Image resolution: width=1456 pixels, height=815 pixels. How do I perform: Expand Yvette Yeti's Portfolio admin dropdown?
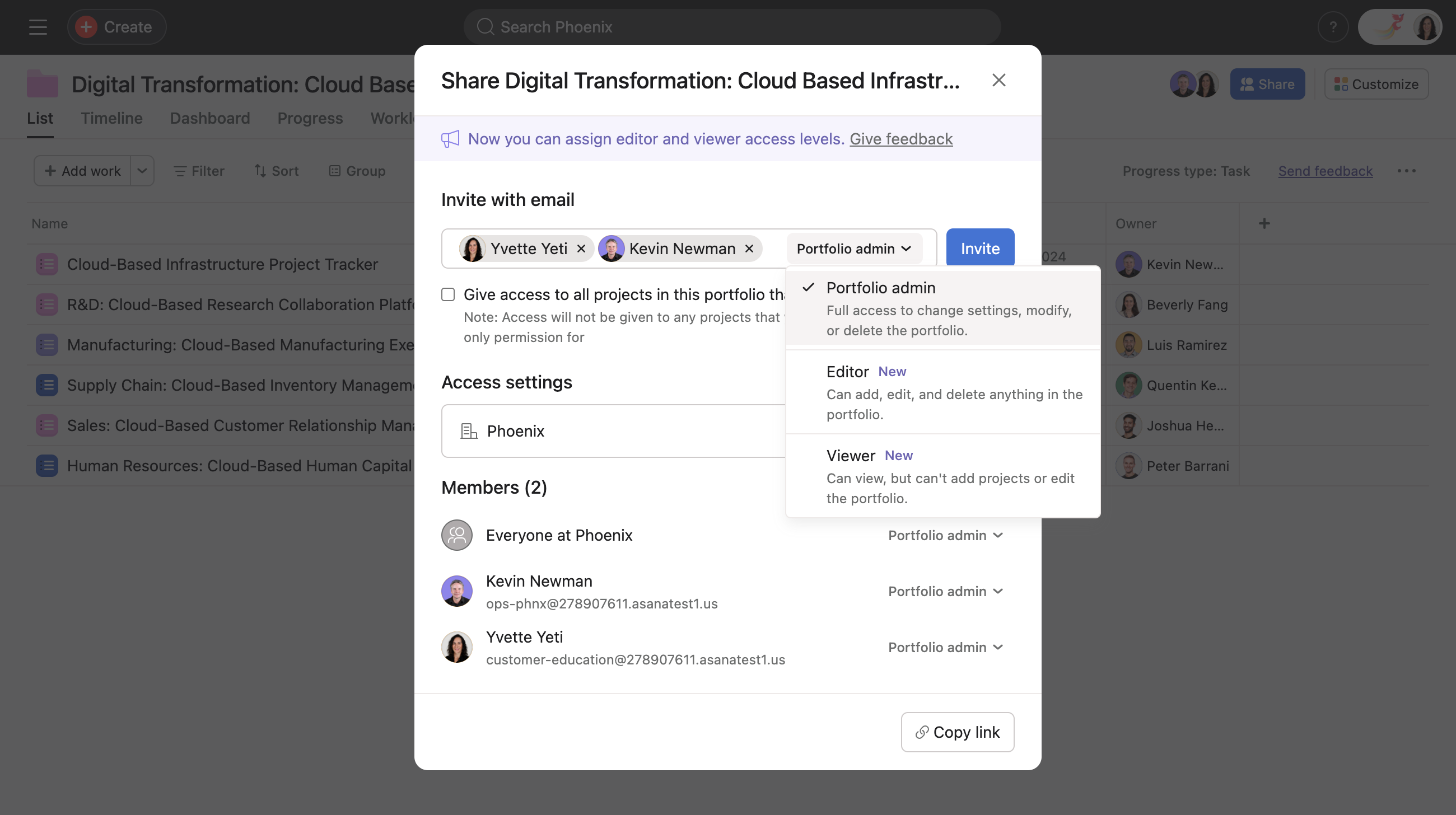tap(945, 647)
